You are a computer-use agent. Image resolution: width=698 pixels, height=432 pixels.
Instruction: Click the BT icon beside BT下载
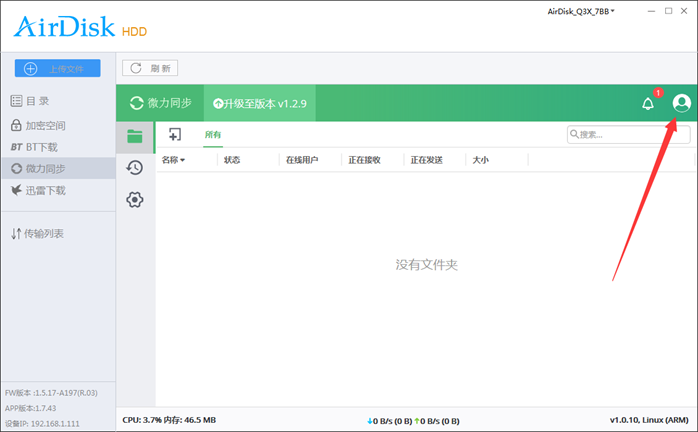click(x=16, y=147)
